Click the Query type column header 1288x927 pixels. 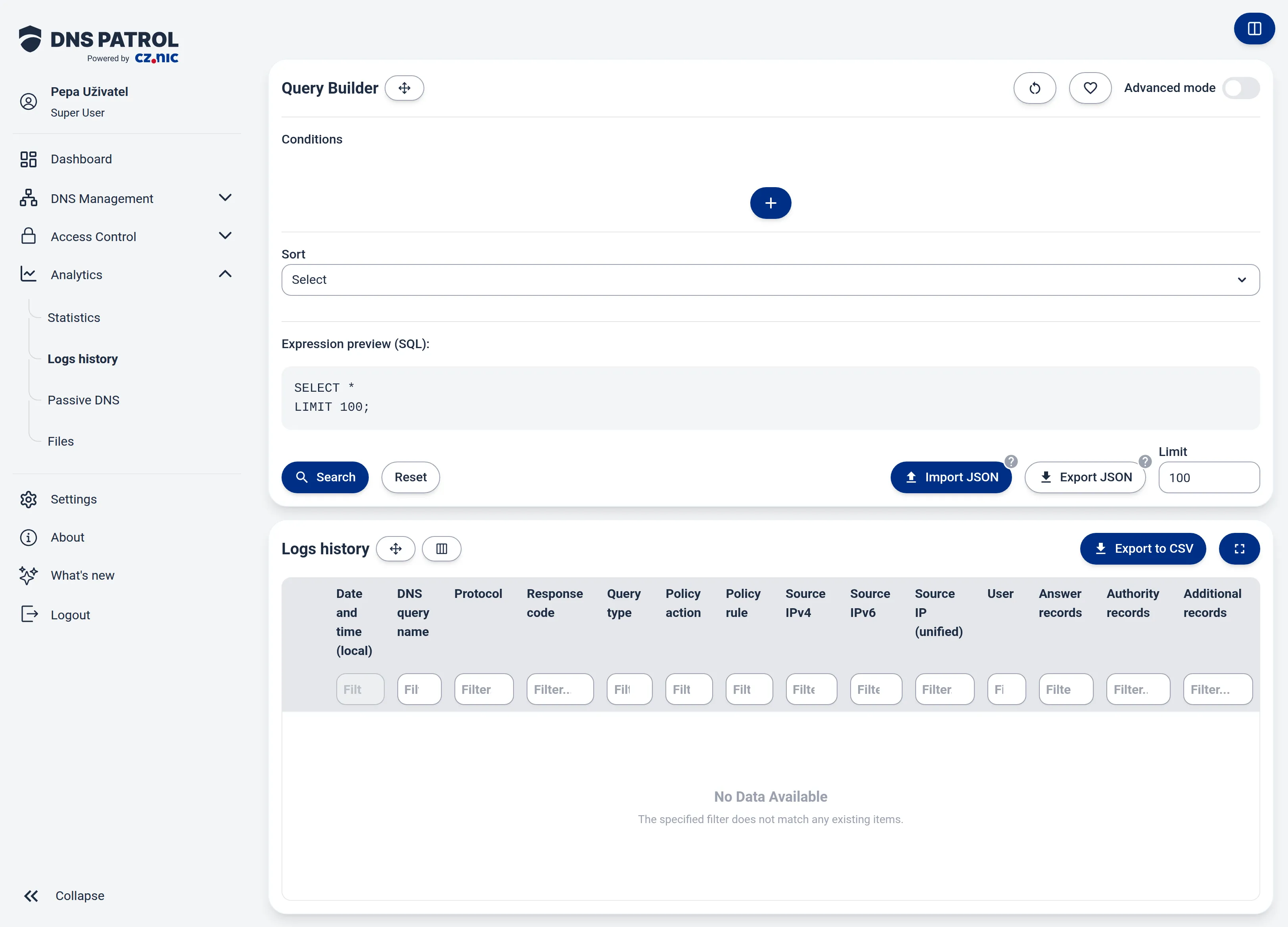623,603
